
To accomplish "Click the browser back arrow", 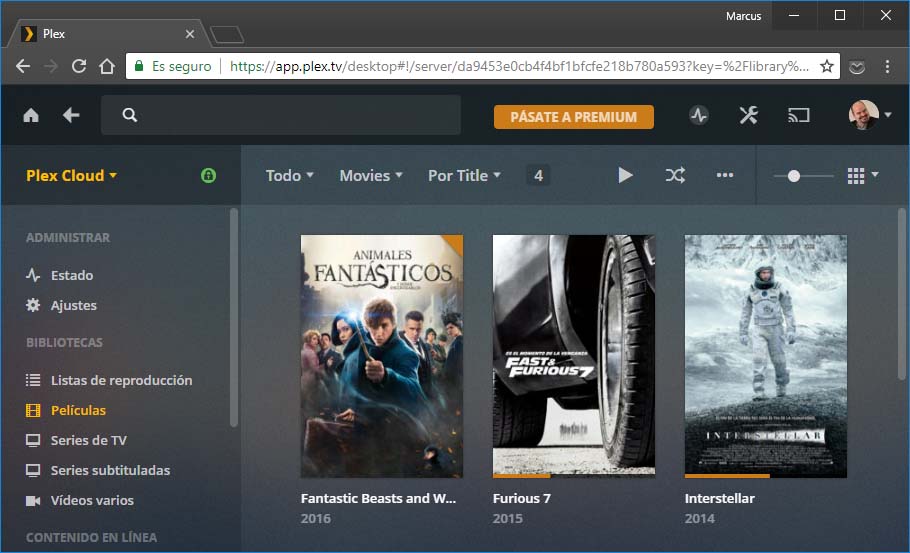I will click(23, 66).
